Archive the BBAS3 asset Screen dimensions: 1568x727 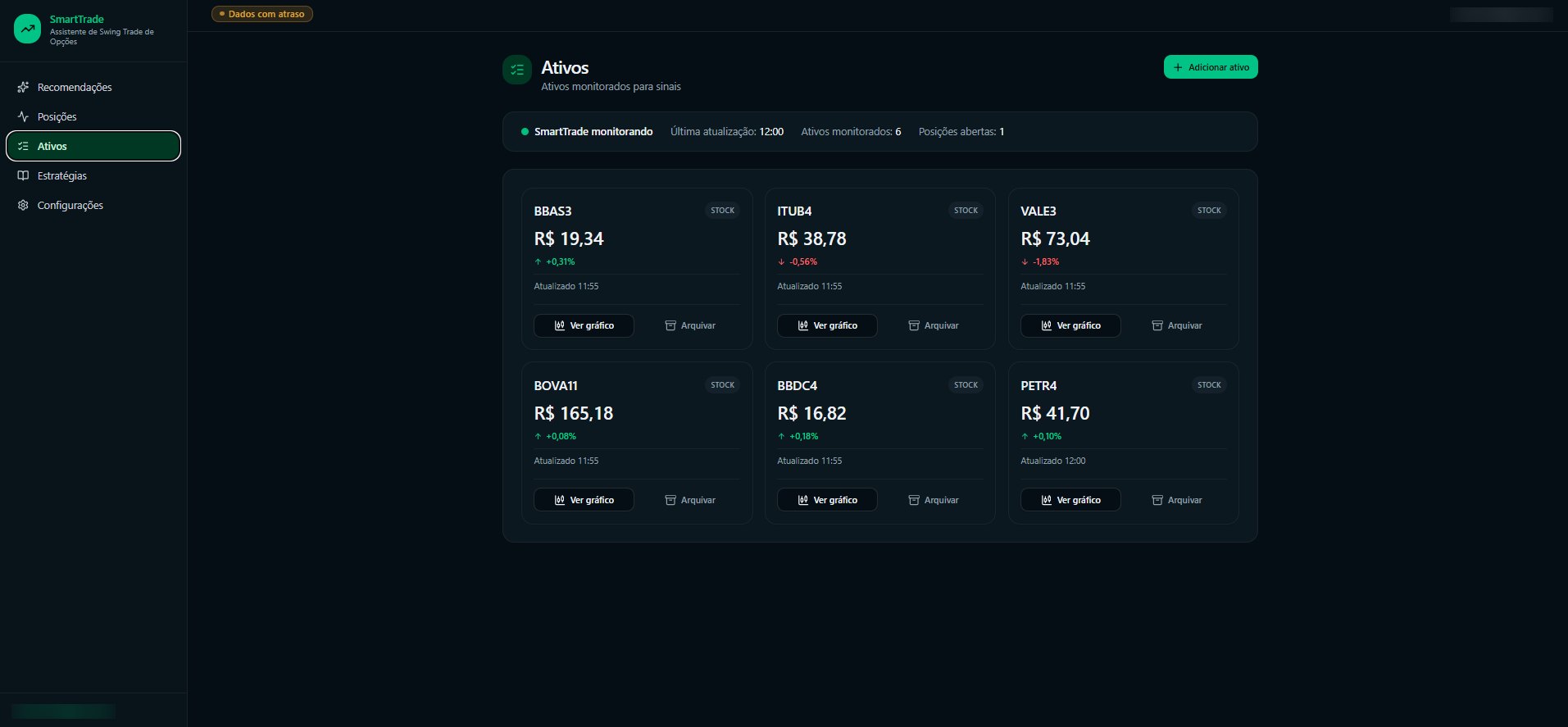tap(690, 325)
